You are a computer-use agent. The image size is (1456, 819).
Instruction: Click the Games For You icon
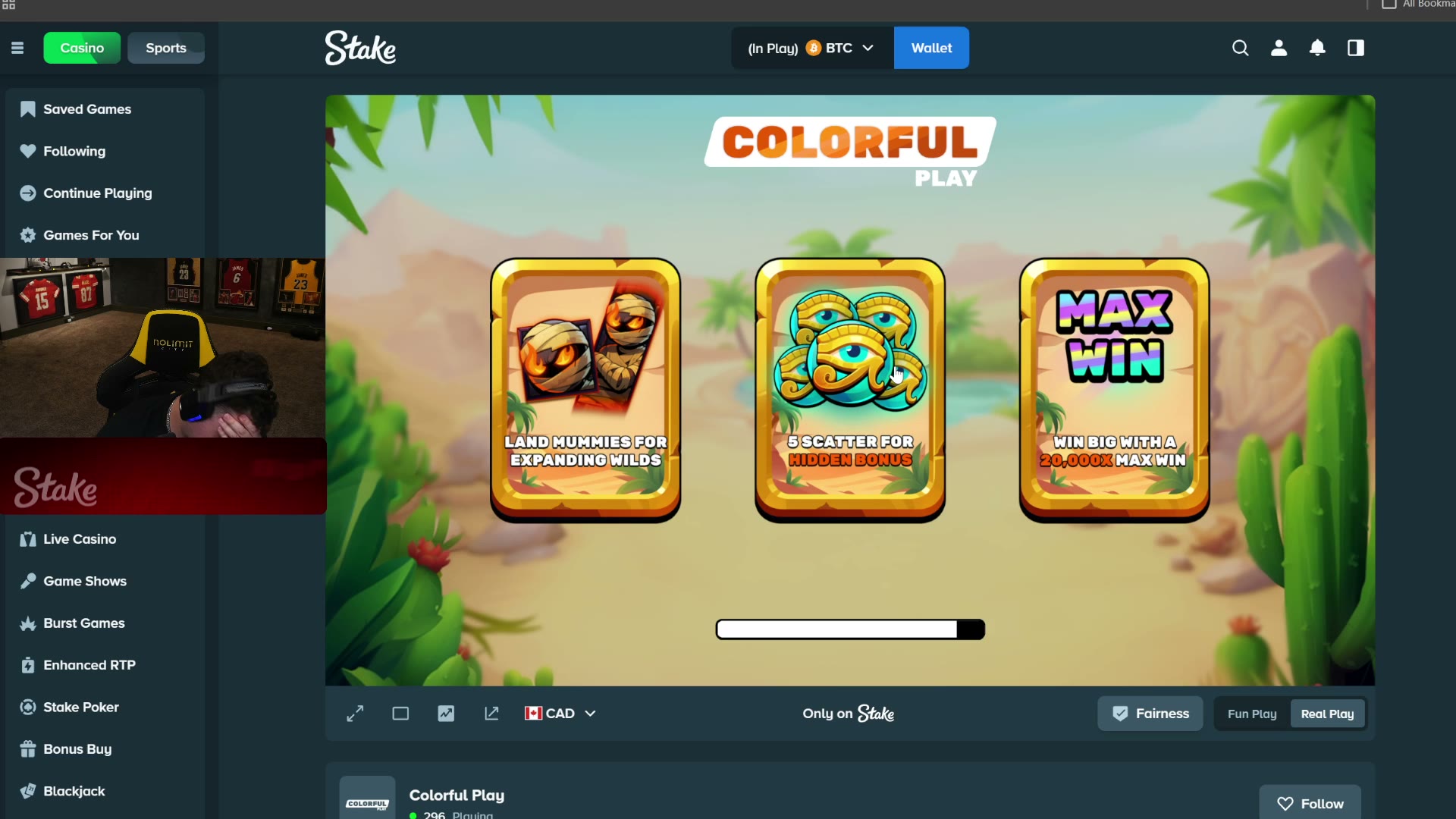point(28,235)
